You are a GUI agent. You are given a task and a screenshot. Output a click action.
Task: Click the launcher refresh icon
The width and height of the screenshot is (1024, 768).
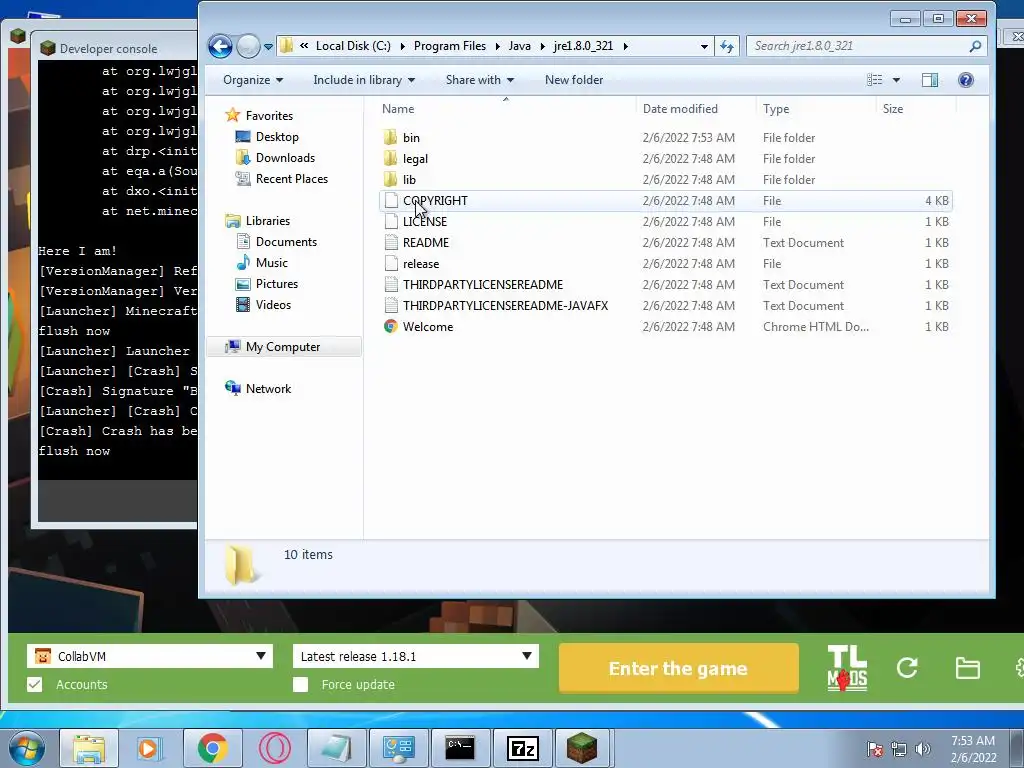(x=907, y=667)
